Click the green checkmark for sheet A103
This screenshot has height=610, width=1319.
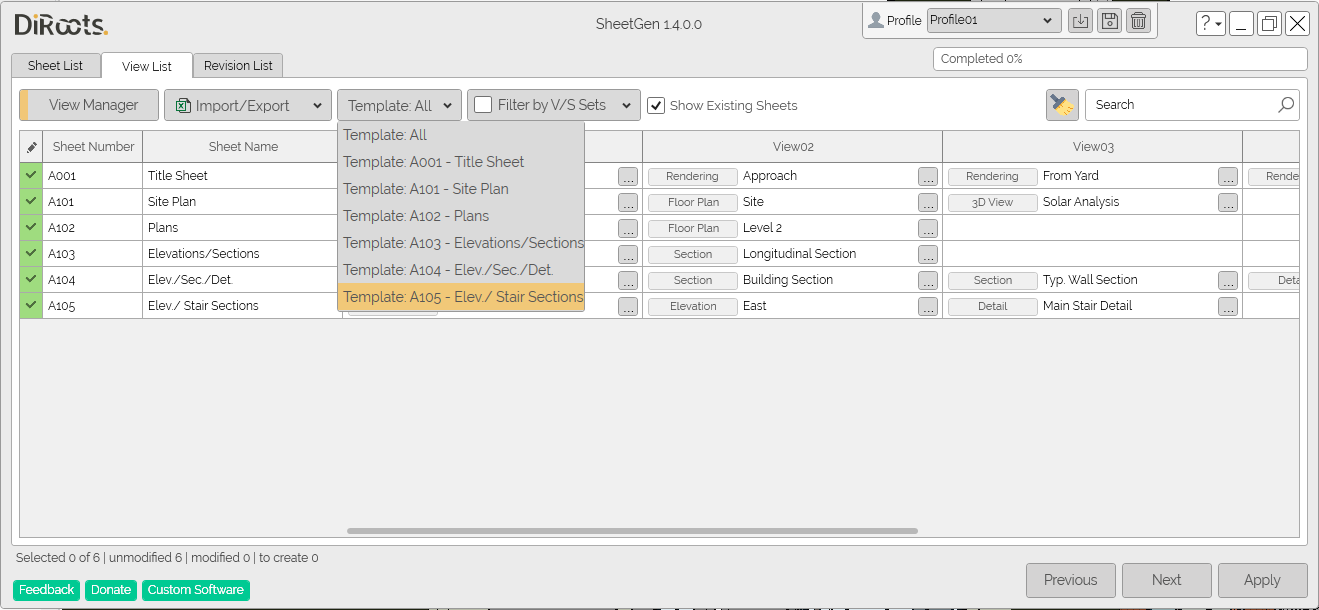click(31, 254)
